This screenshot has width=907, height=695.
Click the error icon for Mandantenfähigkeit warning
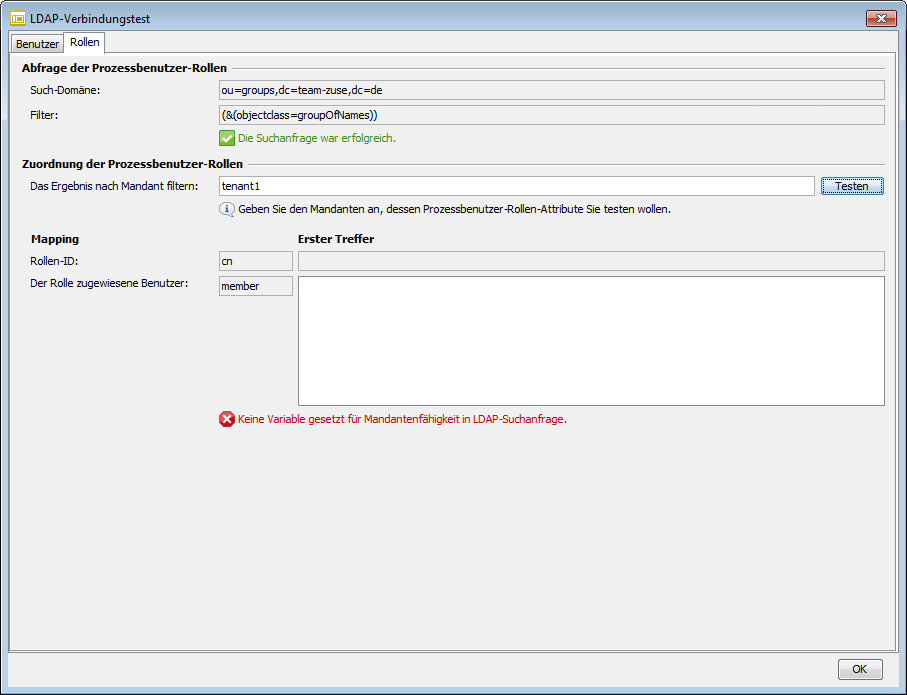227,421
